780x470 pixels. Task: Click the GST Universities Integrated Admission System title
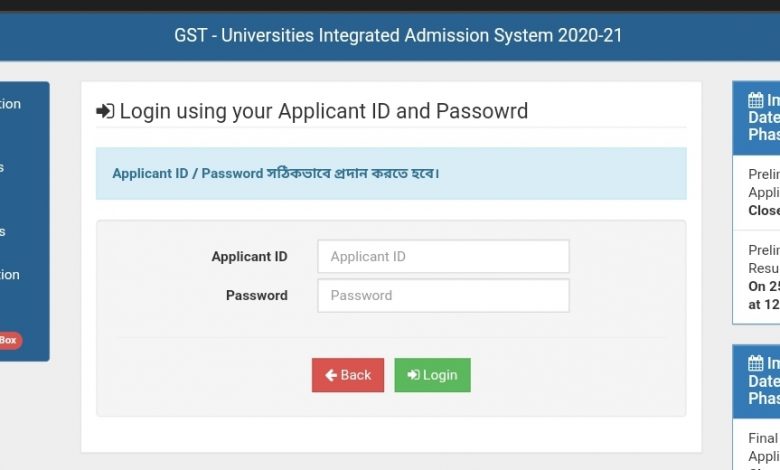[398, 36]
